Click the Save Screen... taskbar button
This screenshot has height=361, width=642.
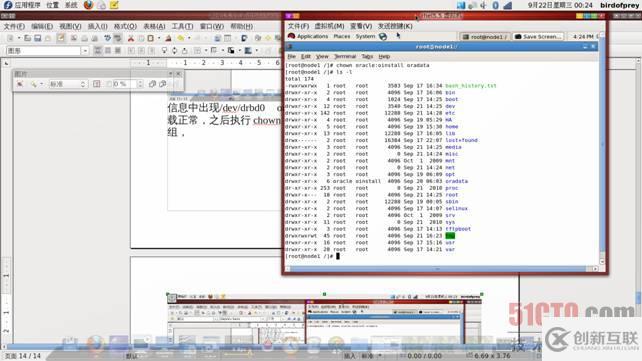click(x=538, y=37)
